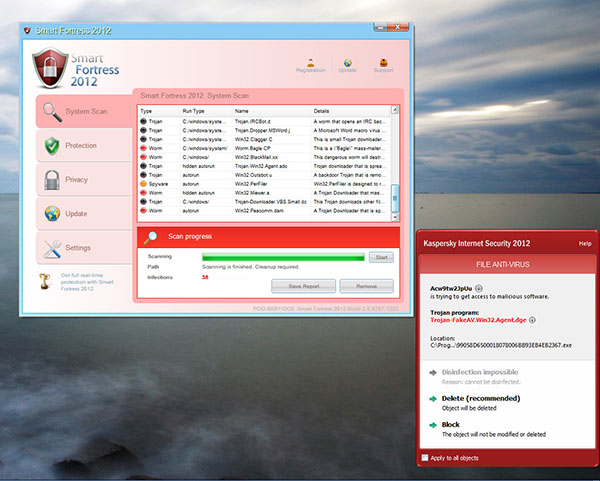This screenshot has width=600, height=481.
Task: Select the Win32.Miewer.a entry
Action: [264, 193]
